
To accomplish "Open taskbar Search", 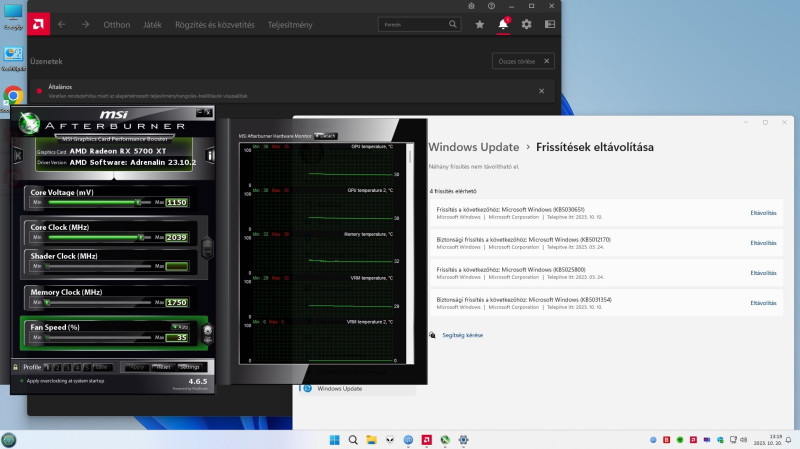I will pyautogui.click(x=353, y=440).
